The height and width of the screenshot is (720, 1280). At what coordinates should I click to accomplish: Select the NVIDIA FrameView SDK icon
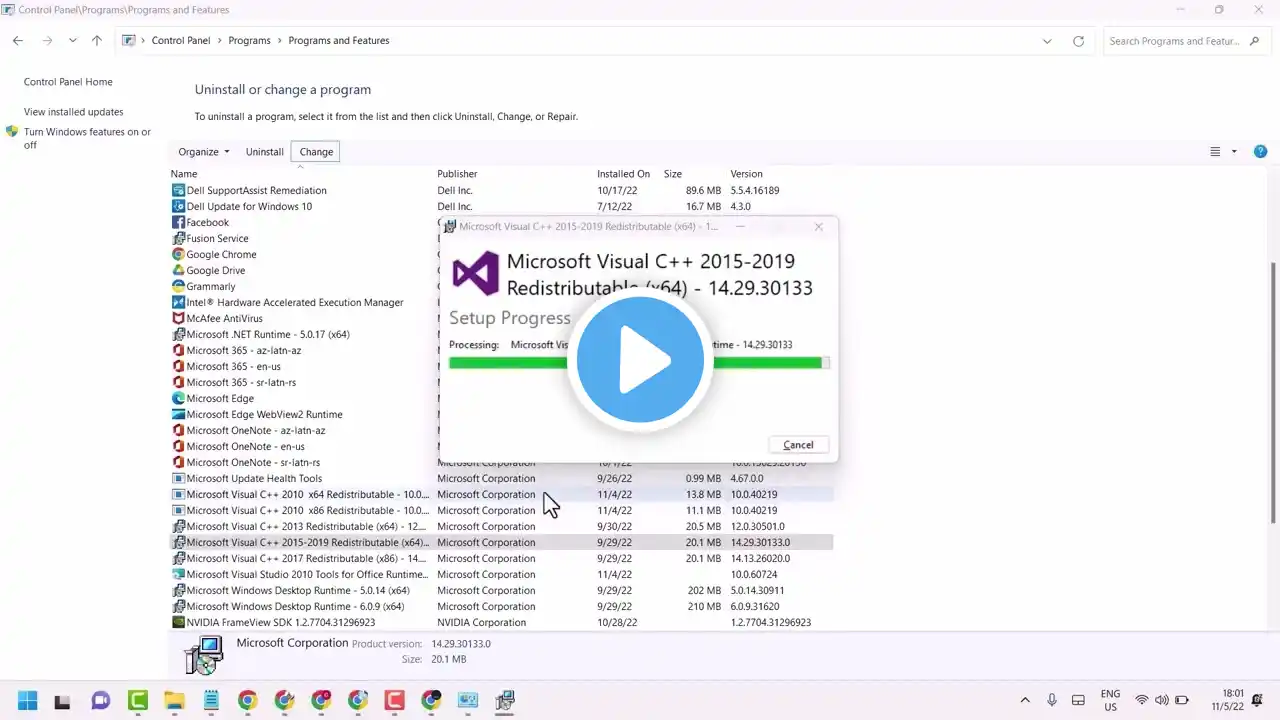pos(179,622)
